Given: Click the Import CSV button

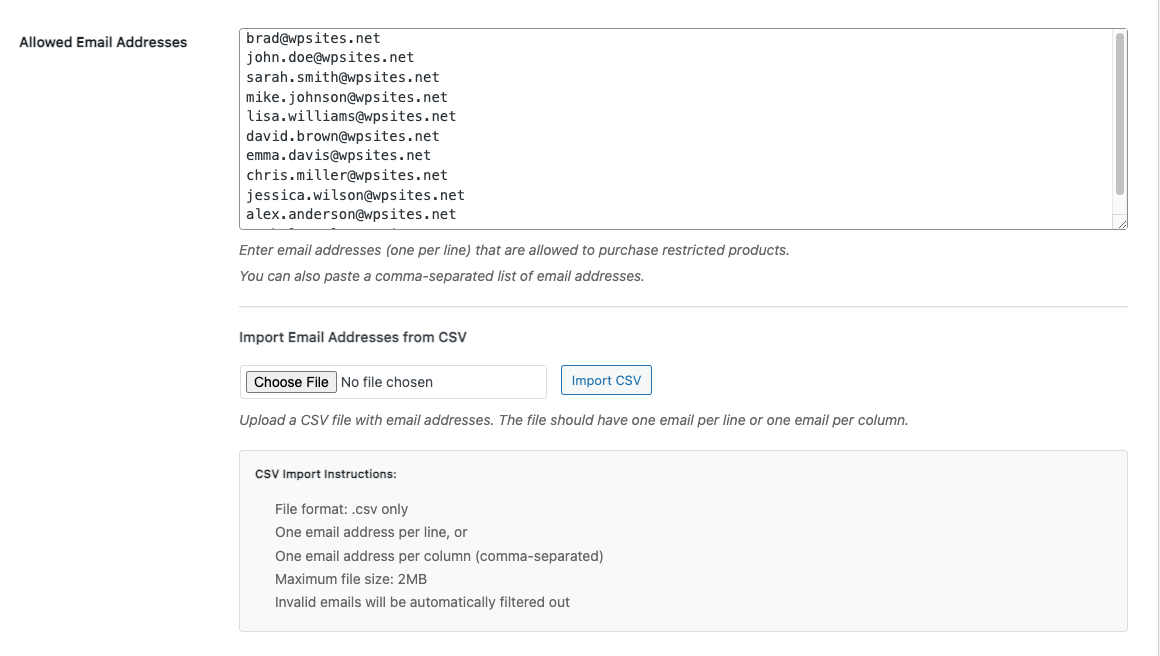Looking at the screenshot, I should 606,380.
